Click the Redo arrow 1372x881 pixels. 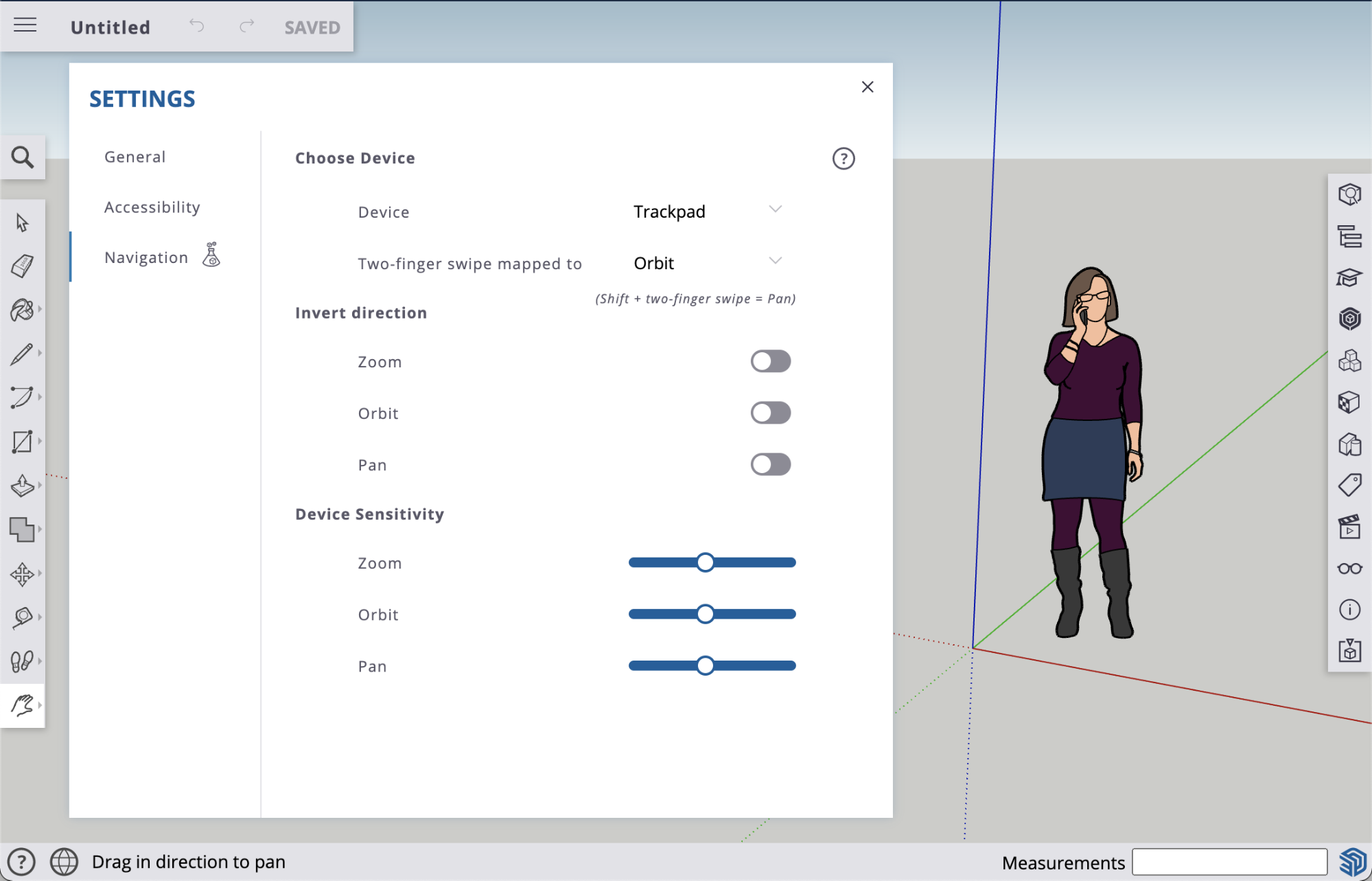[x=247, y=26]
